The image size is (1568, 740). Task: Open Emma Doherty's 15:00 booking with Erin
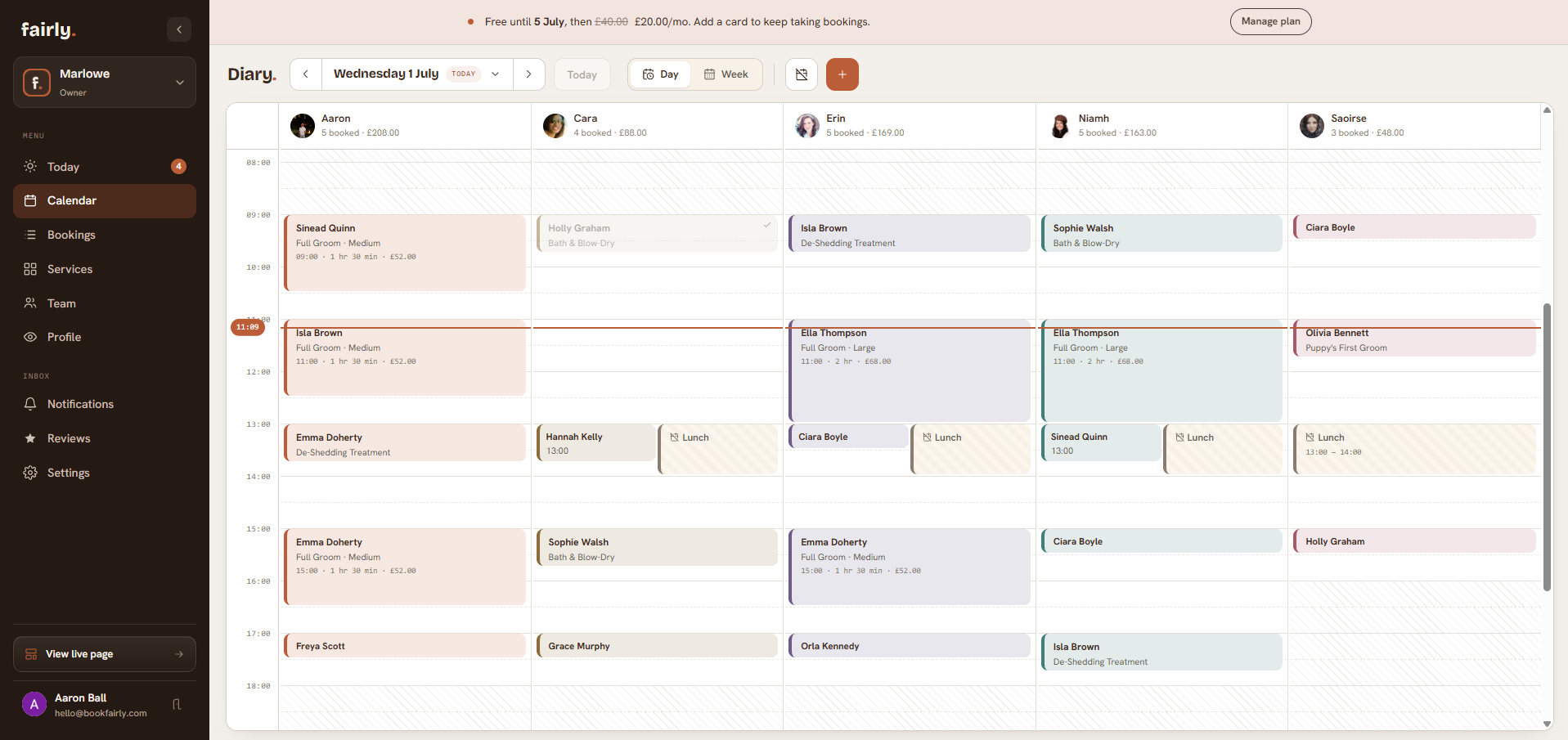click(x=910, y=567)
